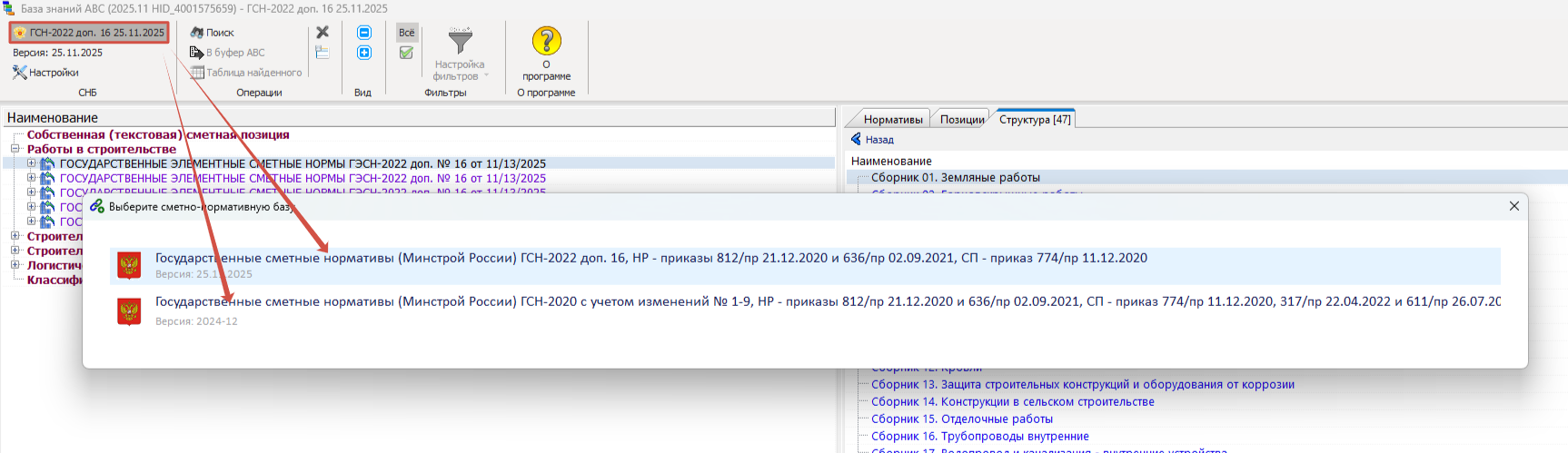This screenshot has width=1568, height=453.
Task: Click the В буфер АВС button
Action: pyautogui.click(x=227, y=53)
